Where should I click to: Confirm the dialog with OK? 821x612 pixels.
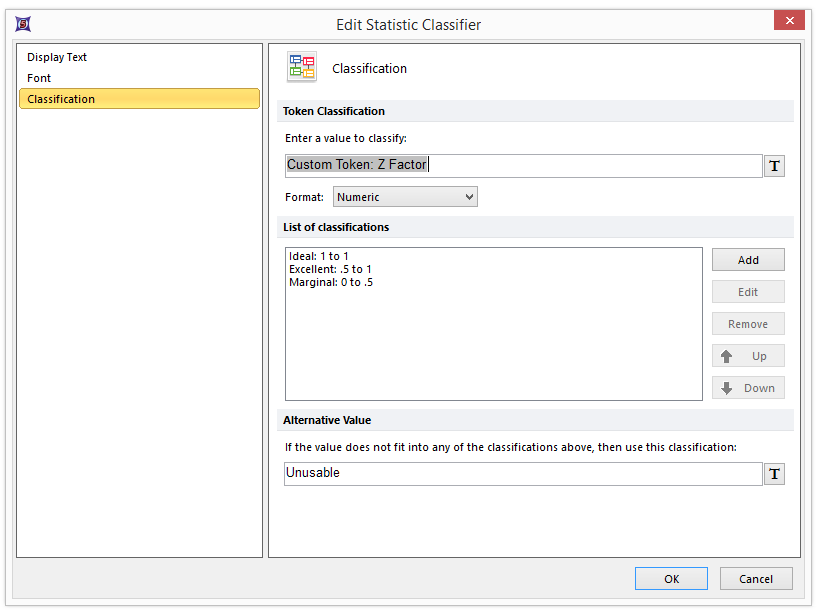point(671,579)
